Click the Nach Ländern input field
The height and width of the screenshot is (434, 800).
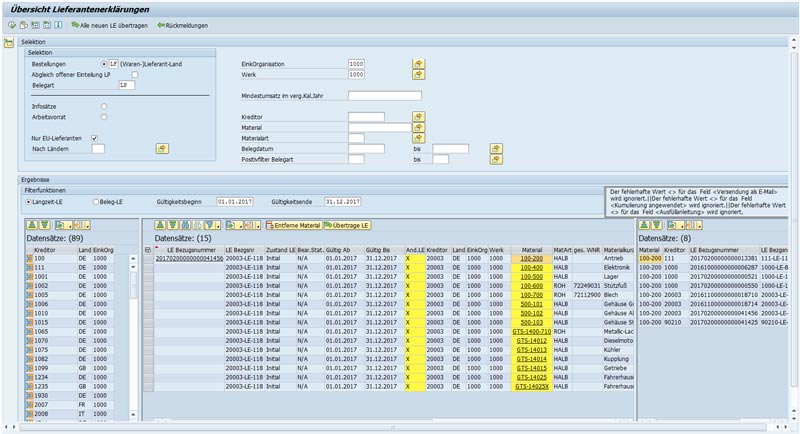tap(98, 149)
